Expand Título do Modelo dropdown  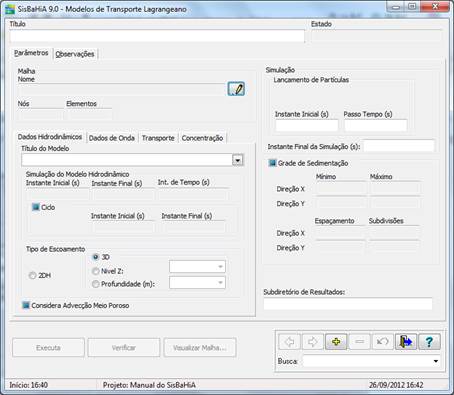coord(237,160)
